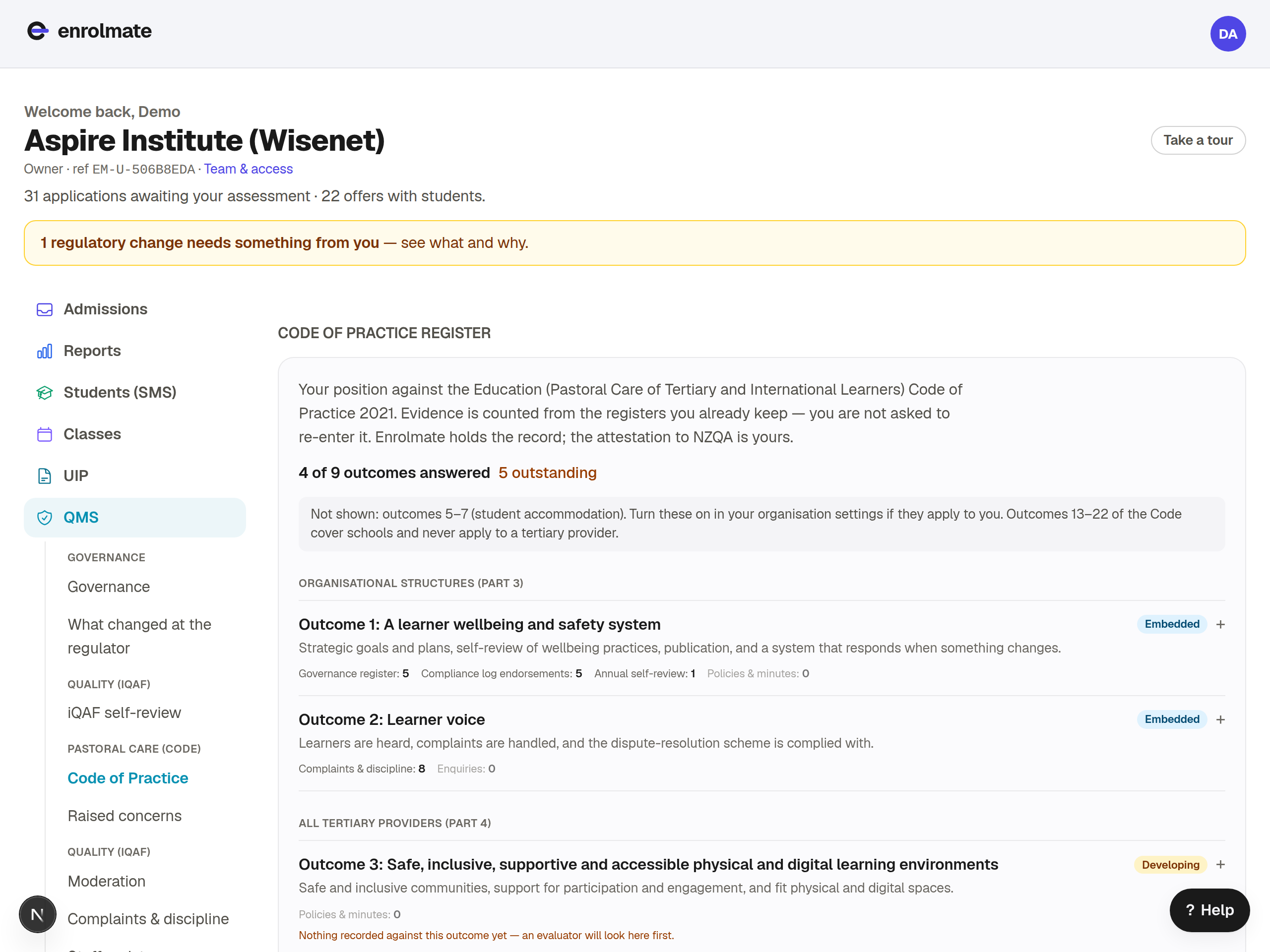Screen dimensions: 1270x952
Task: Expand Outcome 3 with the plus icon
Action: tap(1220, 865)
